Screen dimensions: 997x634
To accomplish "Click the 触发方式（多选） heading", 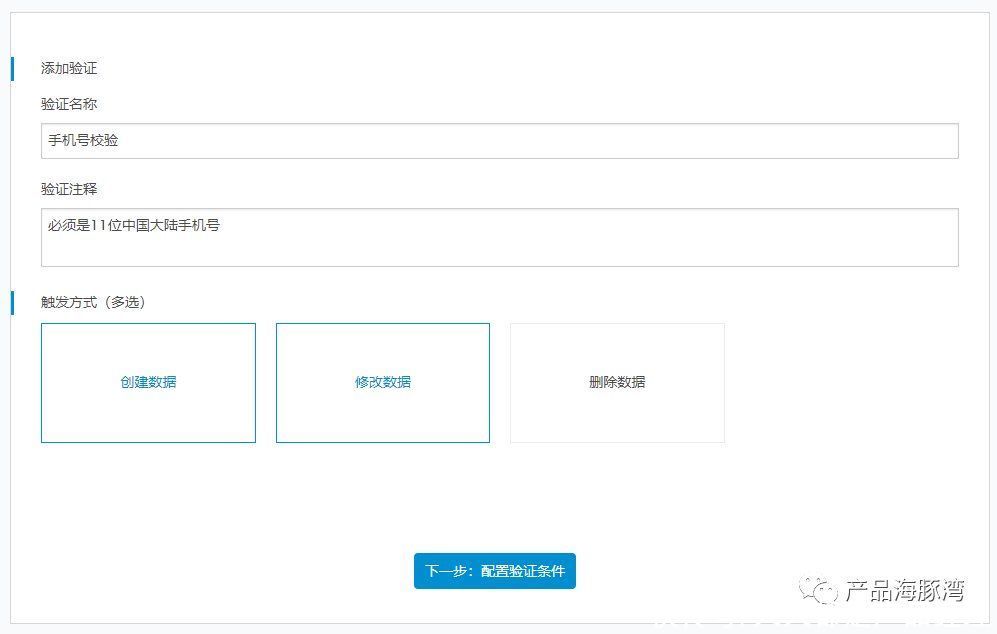I will pos(93,302).
